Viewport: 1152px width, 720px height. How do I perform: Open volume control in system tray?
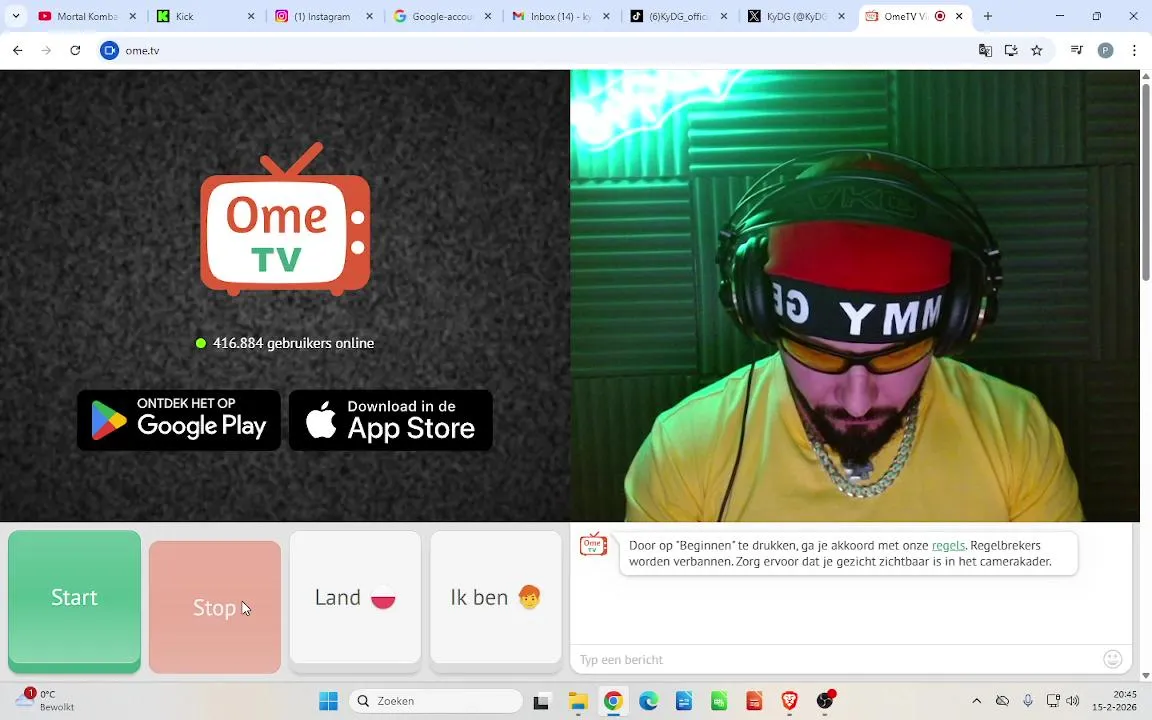(1073, 701)
